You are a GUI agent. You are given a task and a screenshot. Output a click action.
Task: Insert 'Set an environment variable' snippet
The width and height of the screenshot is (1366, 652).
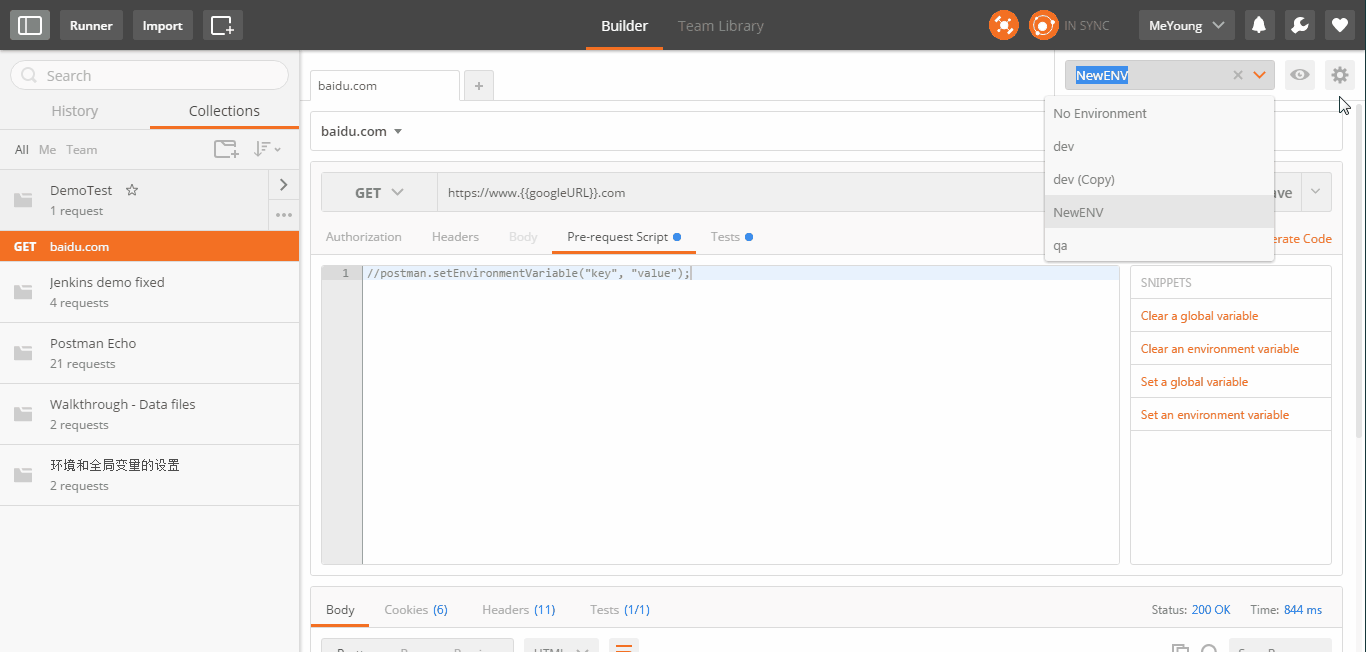click(x=1214, y=415)
